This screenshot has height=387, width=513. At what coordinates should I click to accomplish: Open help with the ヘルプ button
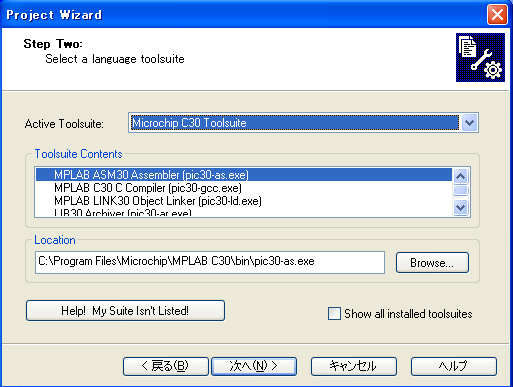[454, 366]
